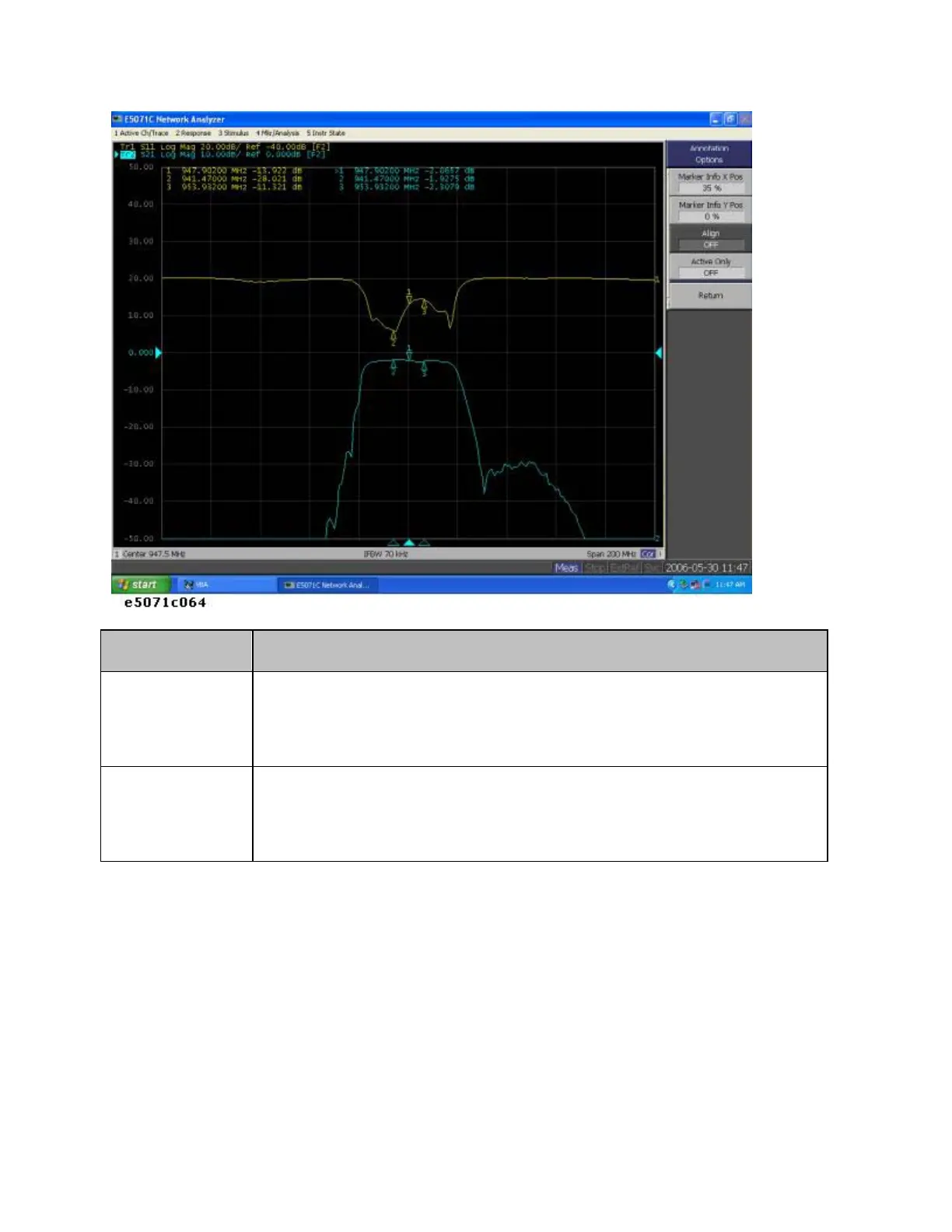This screenshot has width=952, height=1232.
Task: Click the cyan reference position arrow at 0.000
Action: [x=159, y=352]
